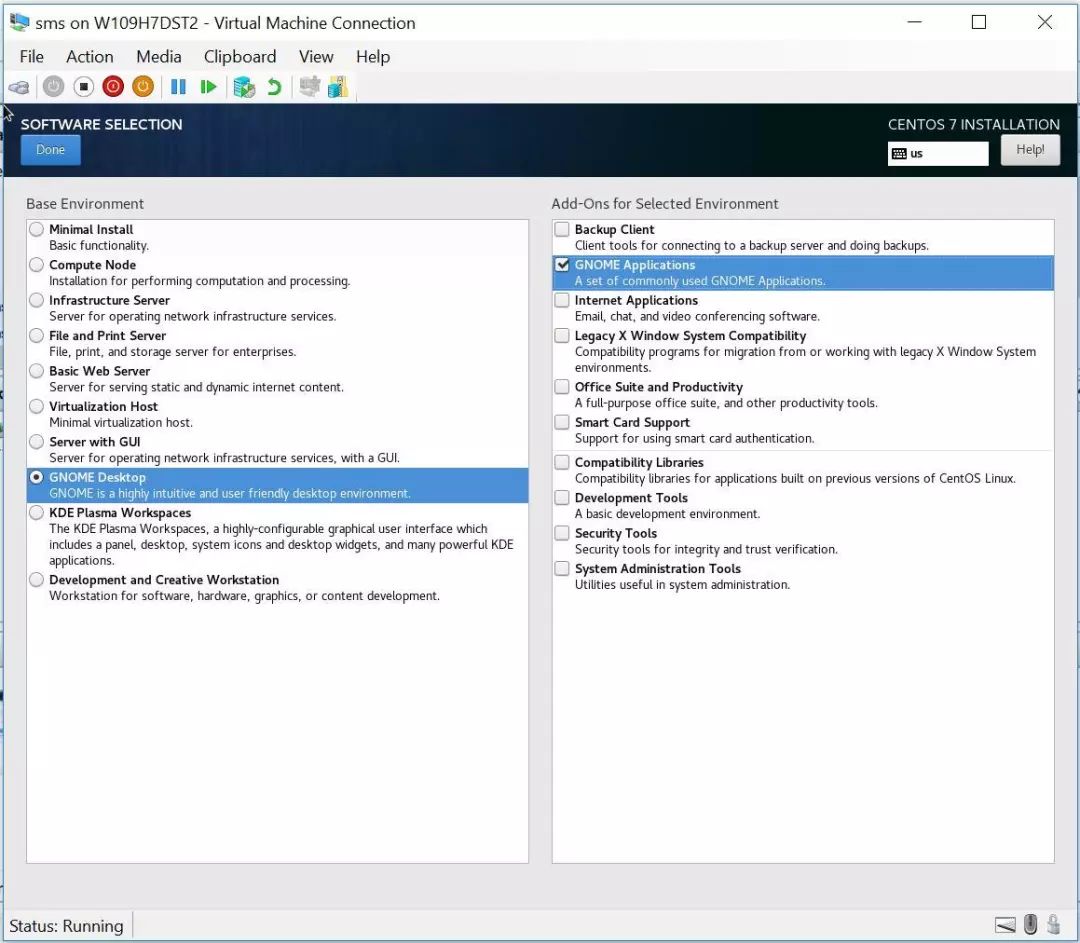The image size is (1080, 943).
Task: Click the green Reset icon
Action: tap(207, 87)
